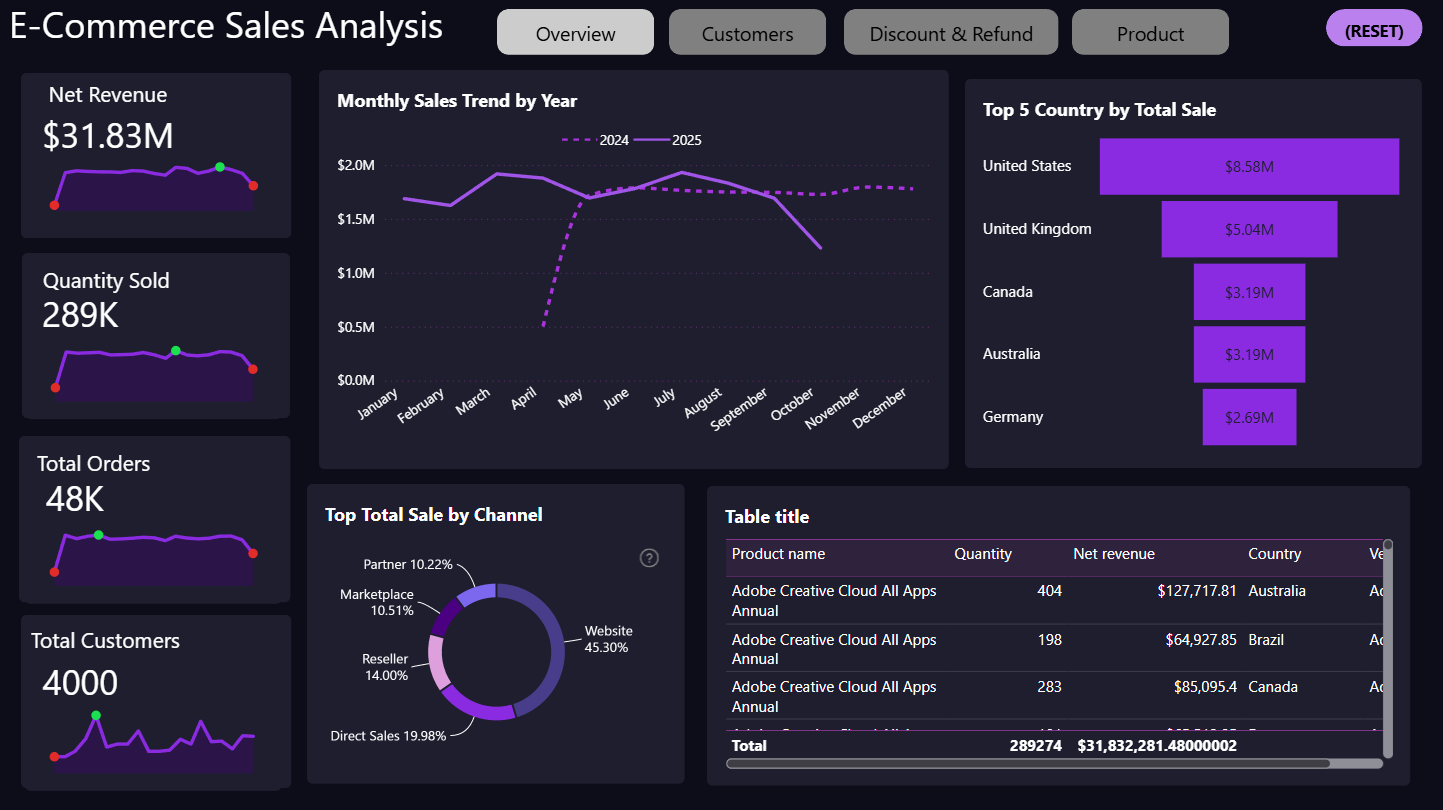This screenshot has height=810, width=1443.
Task: Click the $2.0M y-axis label
Action: 354,165
